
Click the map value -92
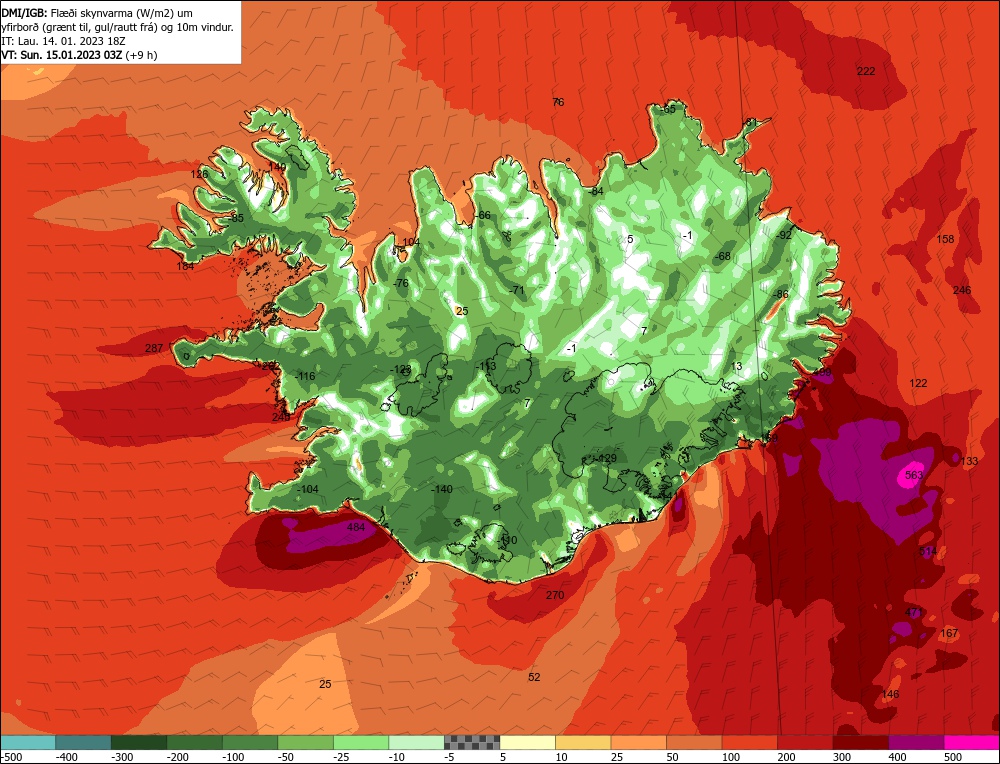pos(783,235)
